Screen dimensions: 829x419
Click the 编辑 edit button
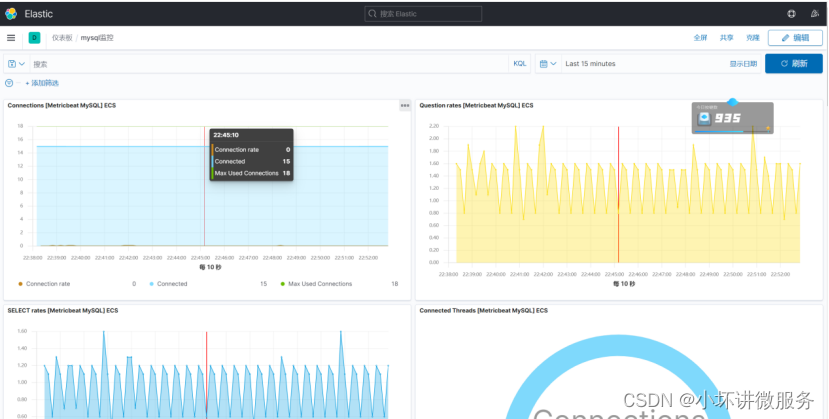point(795,38)
